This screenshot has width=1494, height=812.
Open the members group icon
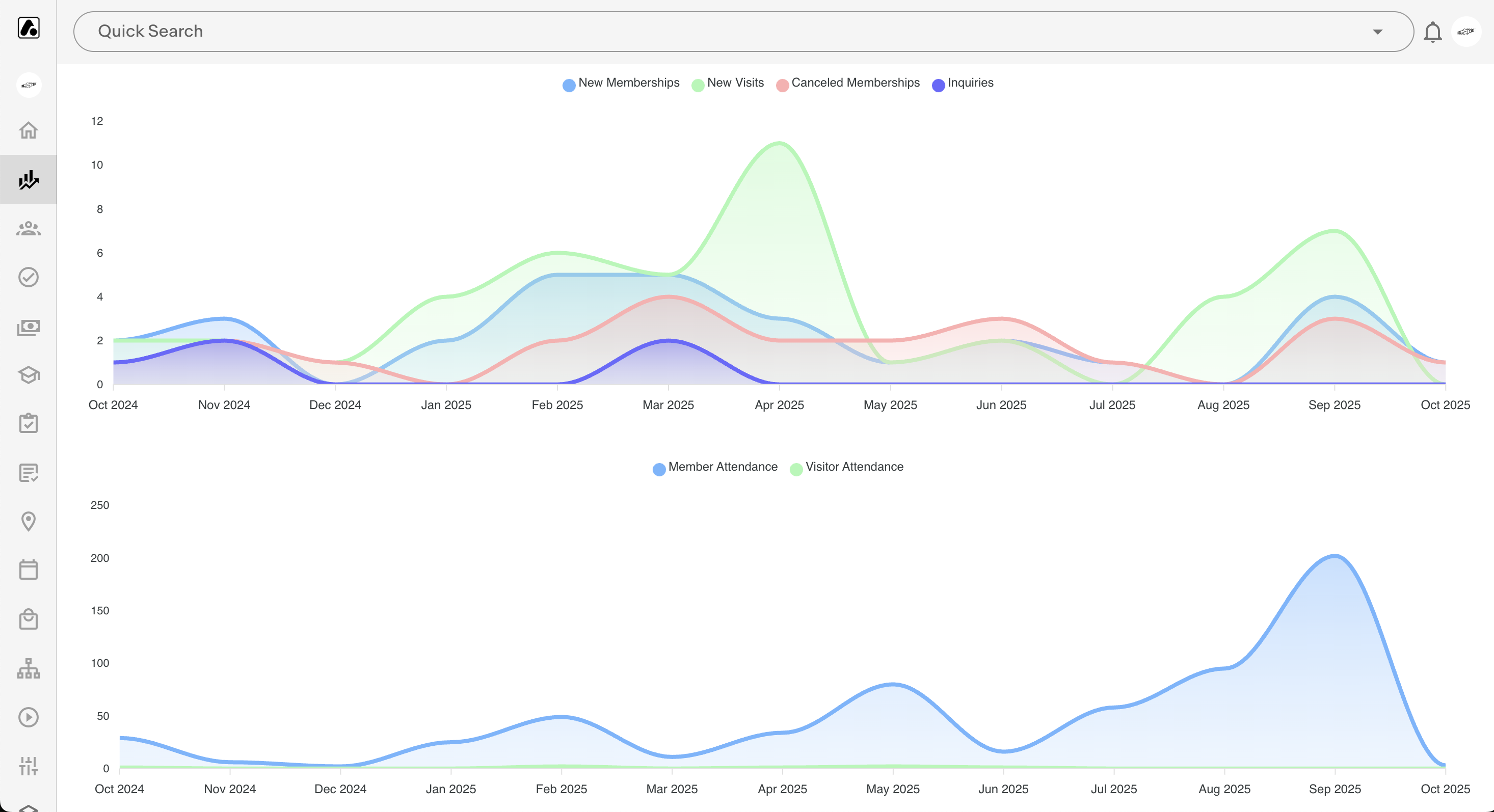coord(28,229)
